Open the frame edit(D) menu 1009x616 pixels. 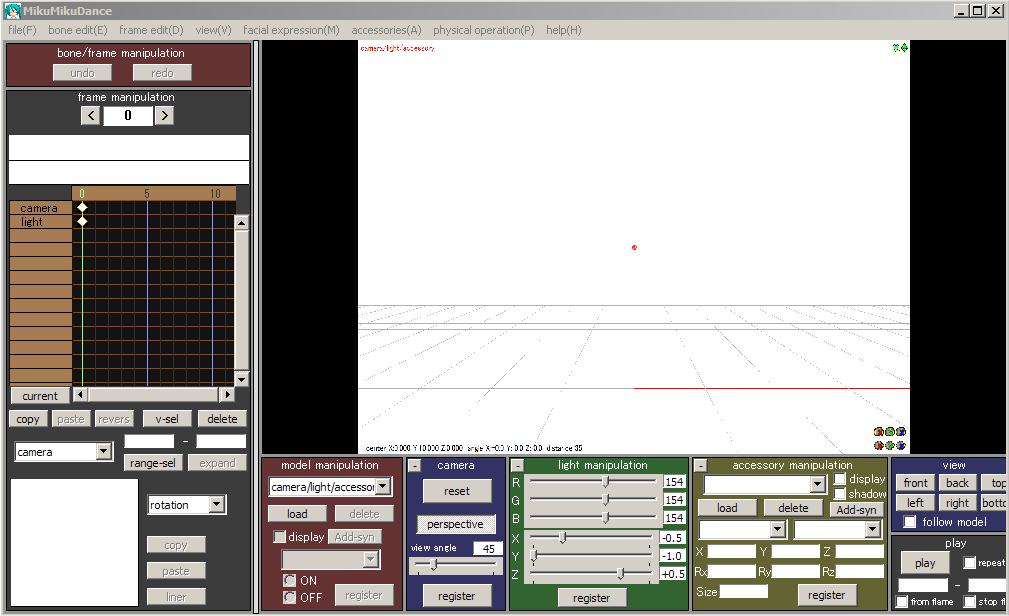(x=151, y=30)
